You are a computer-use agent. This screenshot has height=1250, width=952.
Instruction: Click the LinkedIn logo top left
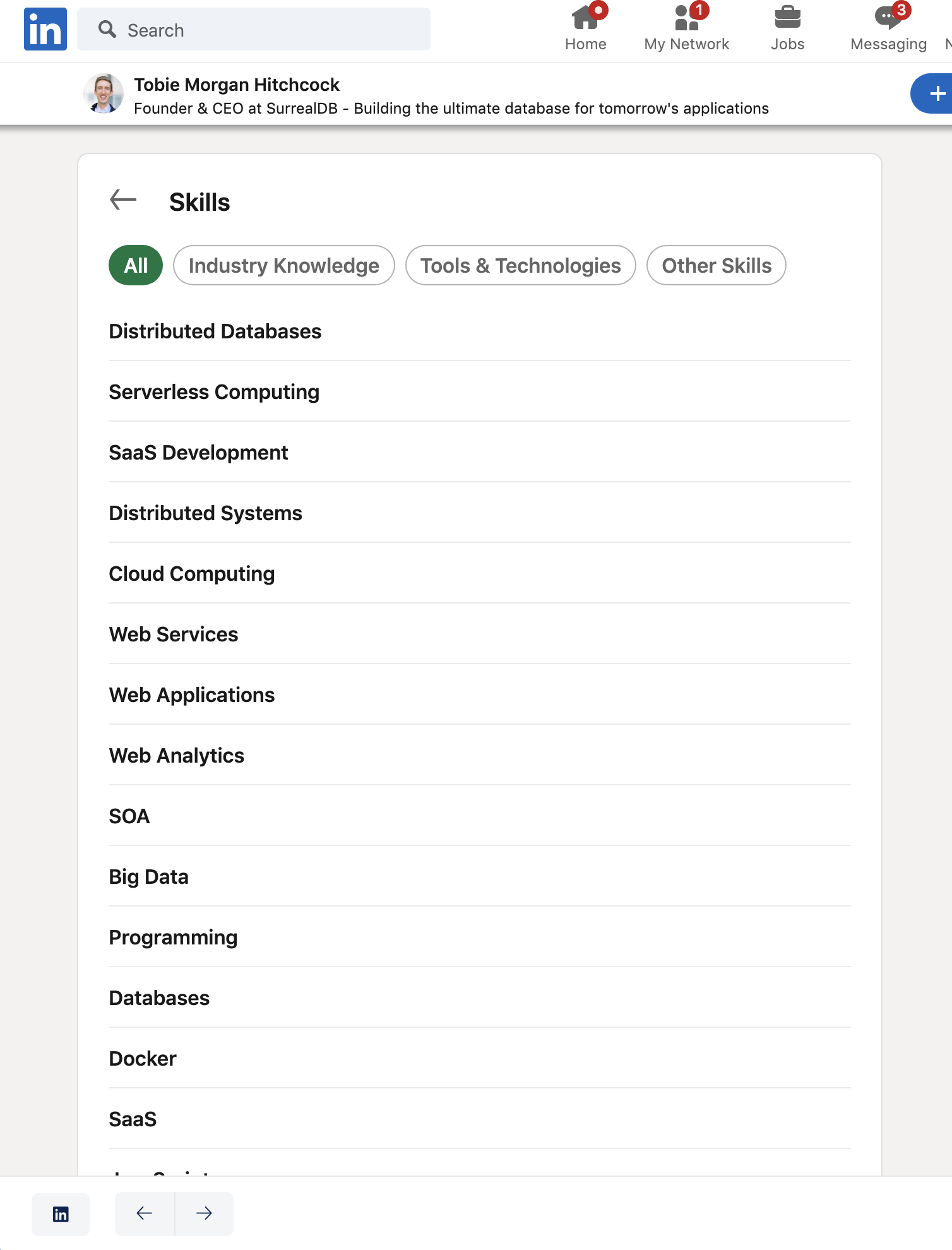(45, 28)
